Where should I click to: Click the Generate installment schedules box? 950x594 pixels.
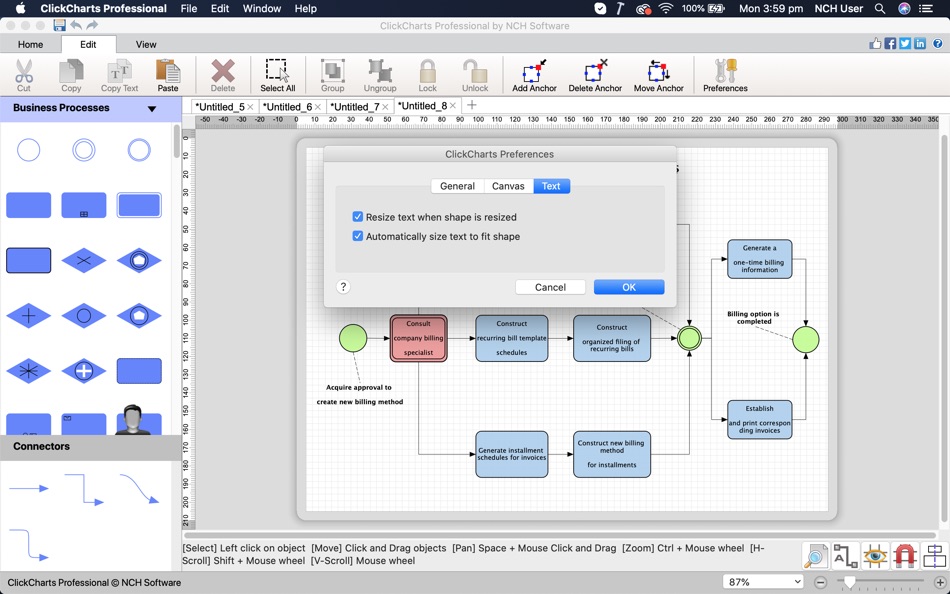512,455
